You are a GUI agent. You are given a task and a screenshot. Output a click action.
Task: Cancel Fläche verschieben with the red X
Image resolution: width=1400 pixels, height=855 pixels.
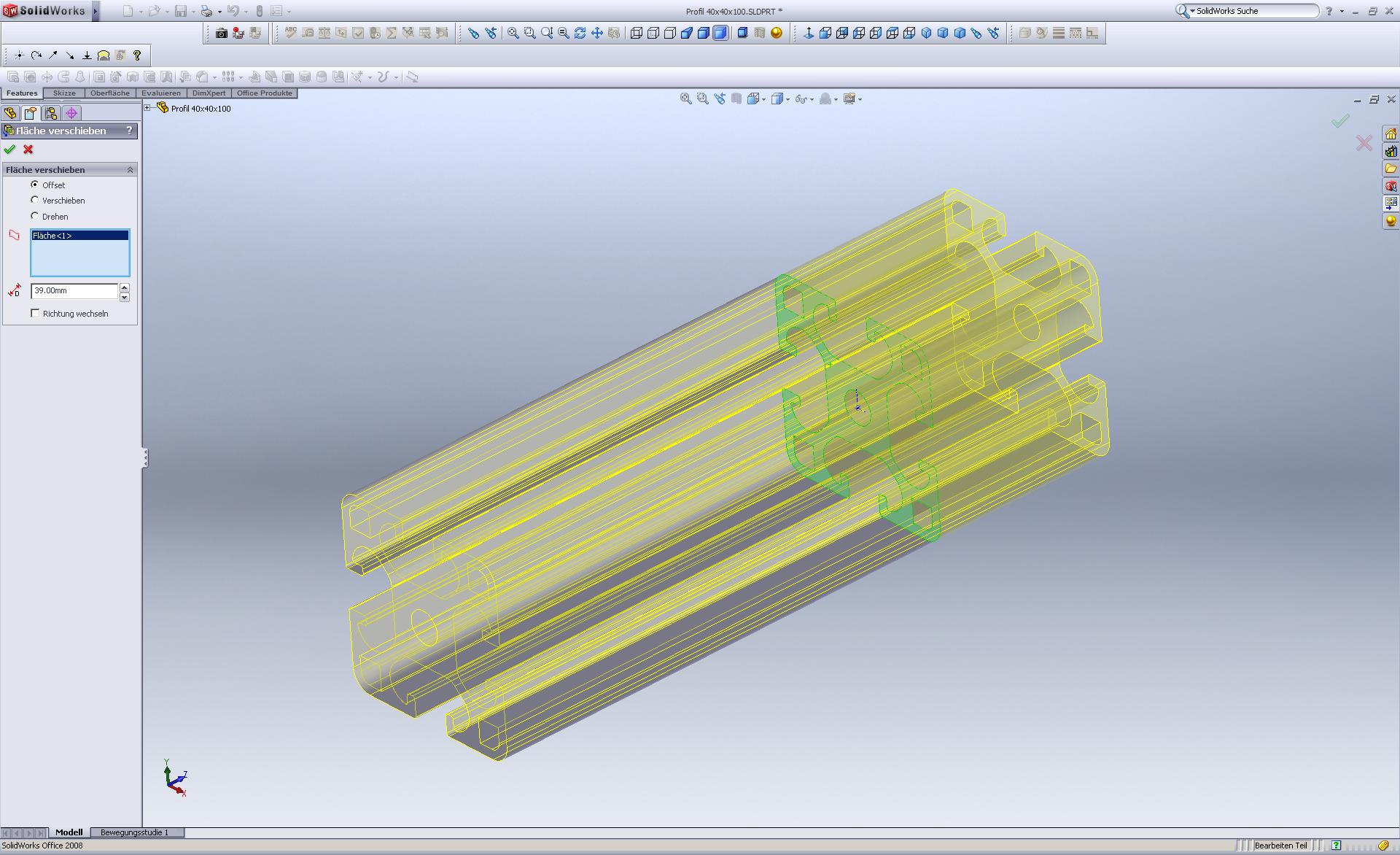[28, 150]
